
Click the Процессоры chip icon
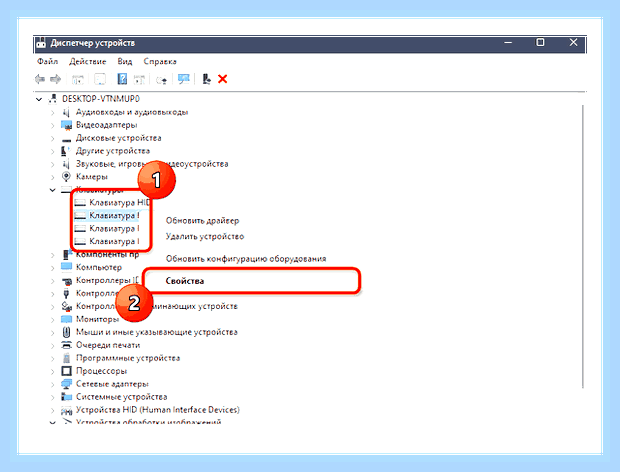66,371
